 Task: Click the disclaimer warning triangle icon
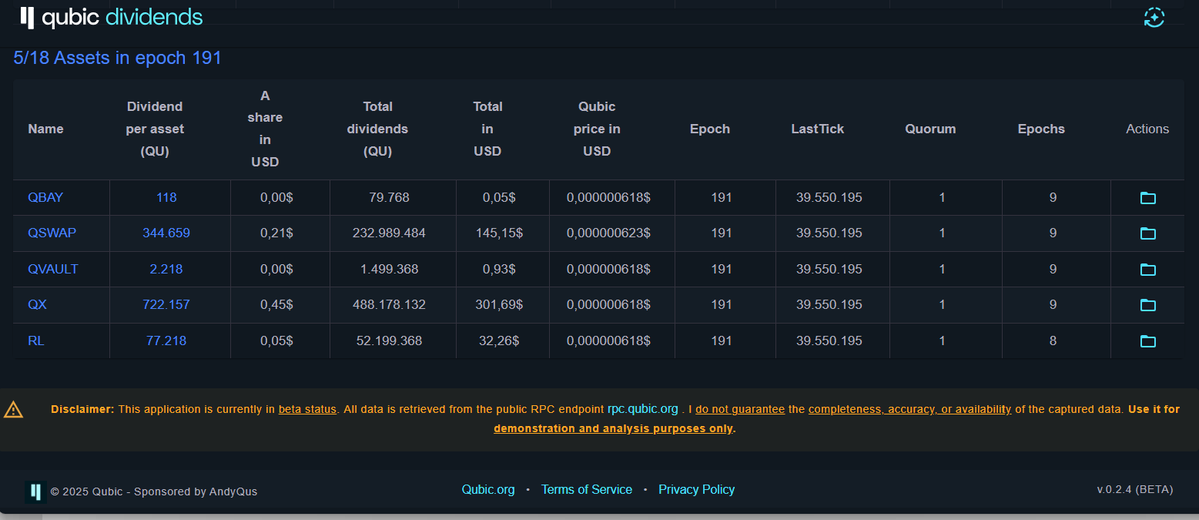[x=13, y=410]
